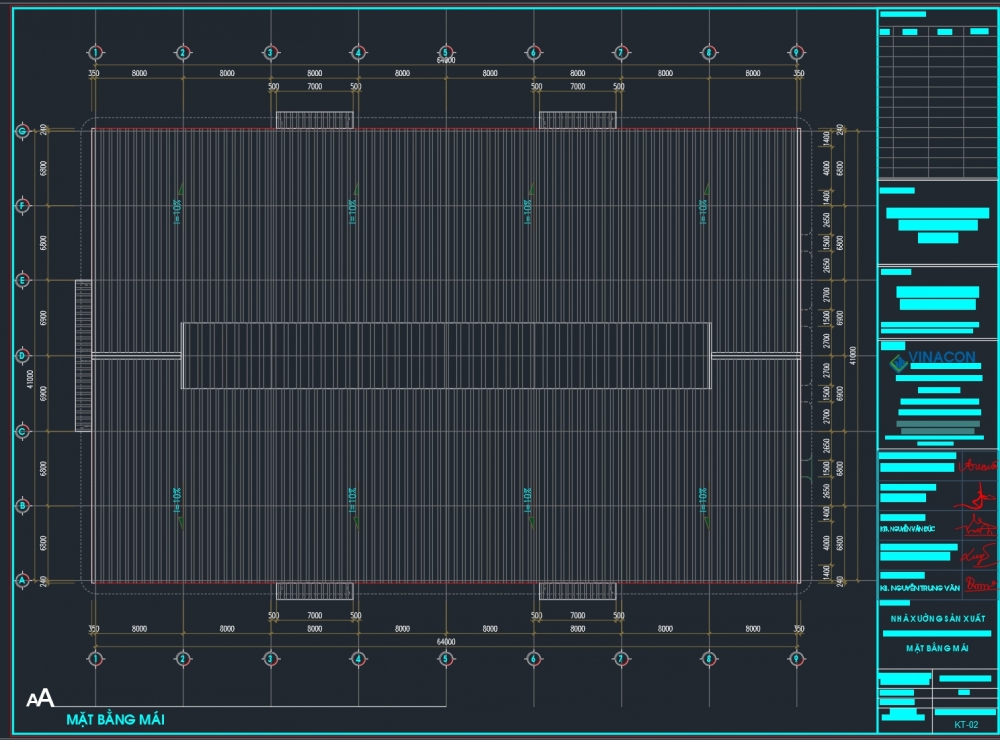This screenshot has width=1000, height=740.
Task: Select grid axis bubble D
Action: [21, 355]
